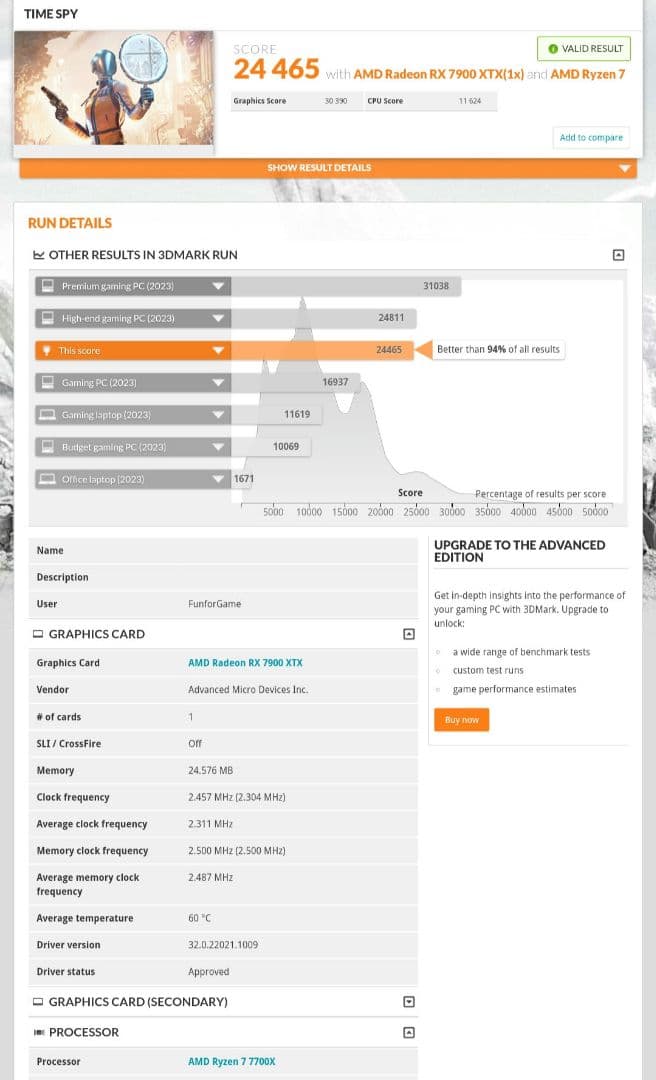The height and width of the screenshot is (1080, 656).
Task: Open the Premium gaming PC (2023) dropdown
Action: [218, 286]
